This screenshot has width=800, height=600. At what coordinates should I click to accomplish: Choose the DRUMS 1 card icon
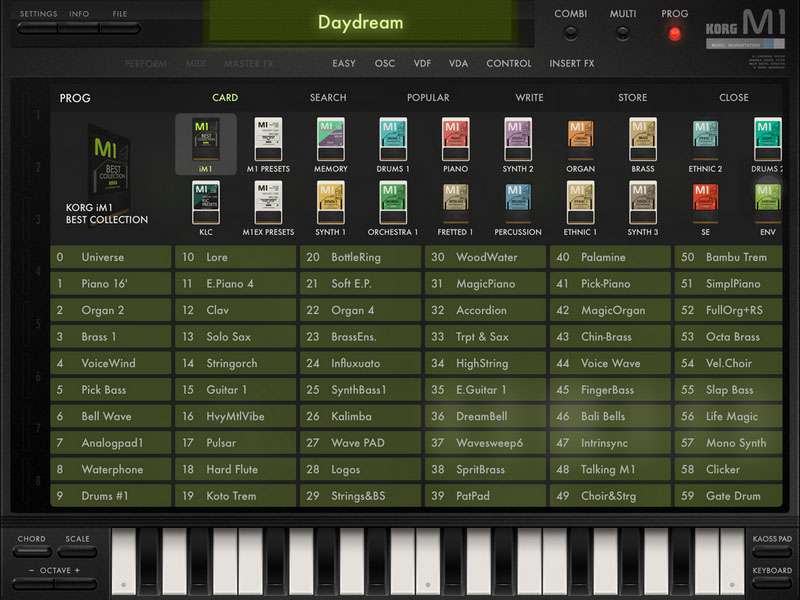(x=393, y=138)
